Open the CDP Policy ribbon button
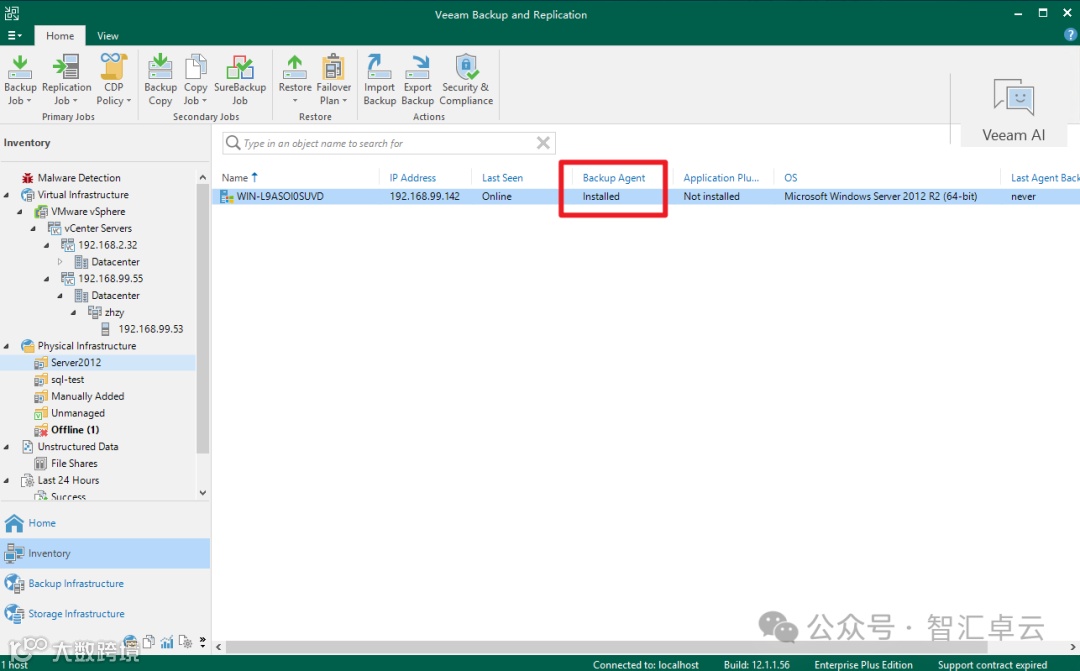 point(114,80)
